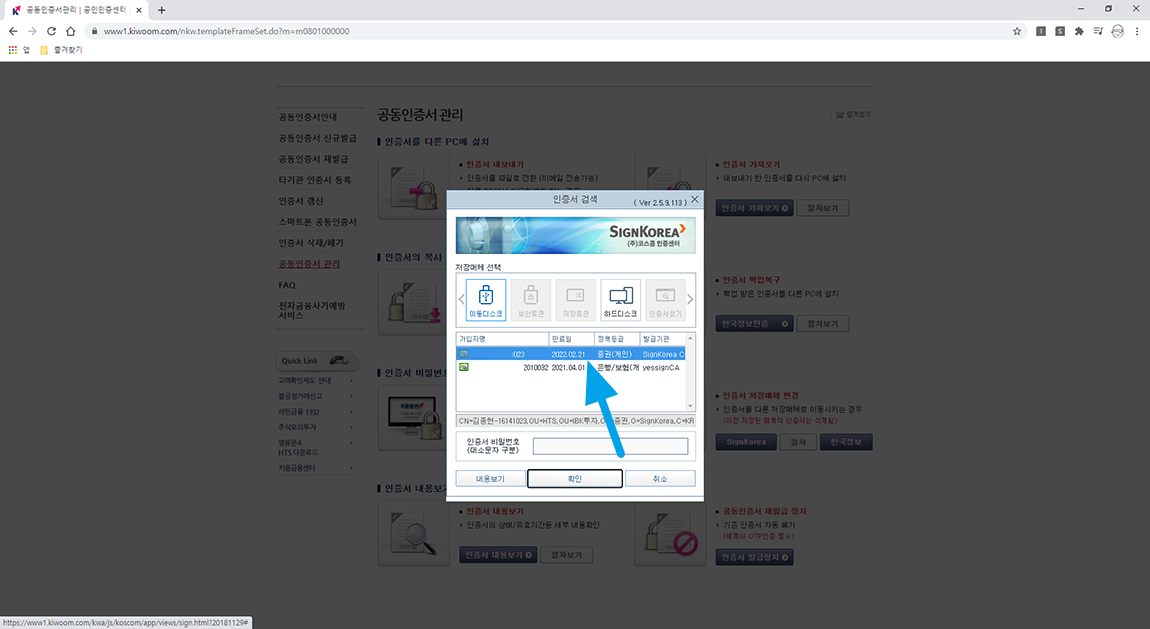Click the 키움증권 monitor image
The height and width of the screenshot is (629, 1150).
pos(414,418)
